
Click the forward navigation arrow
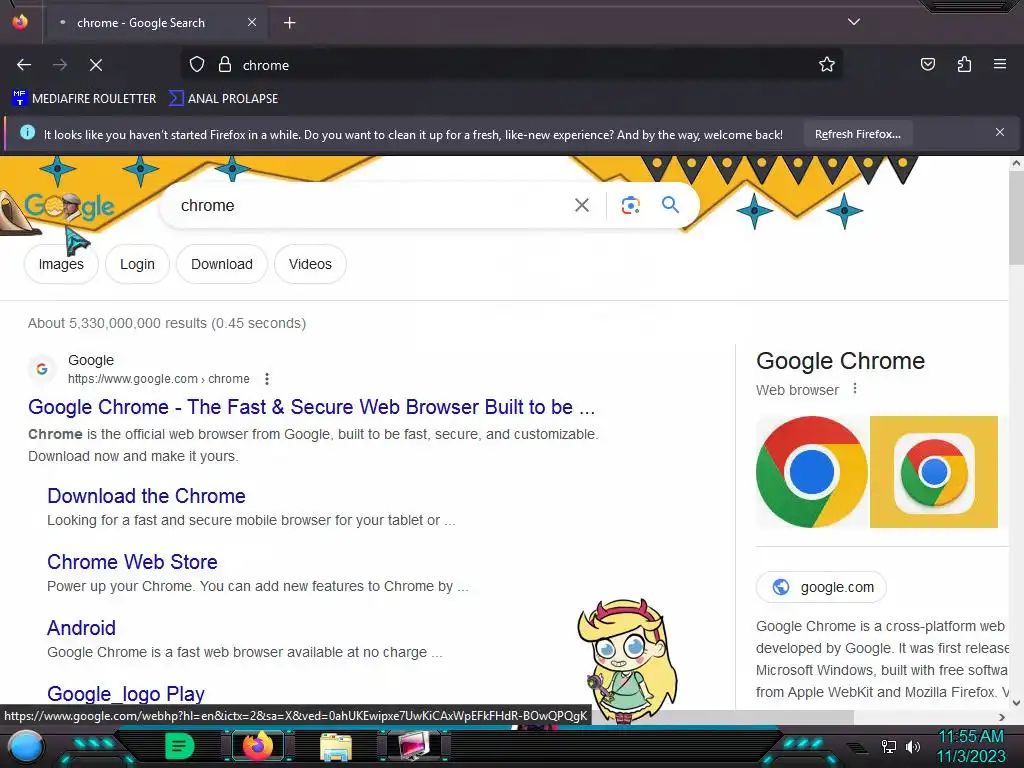pyautogui.click(x=59, y=65)
